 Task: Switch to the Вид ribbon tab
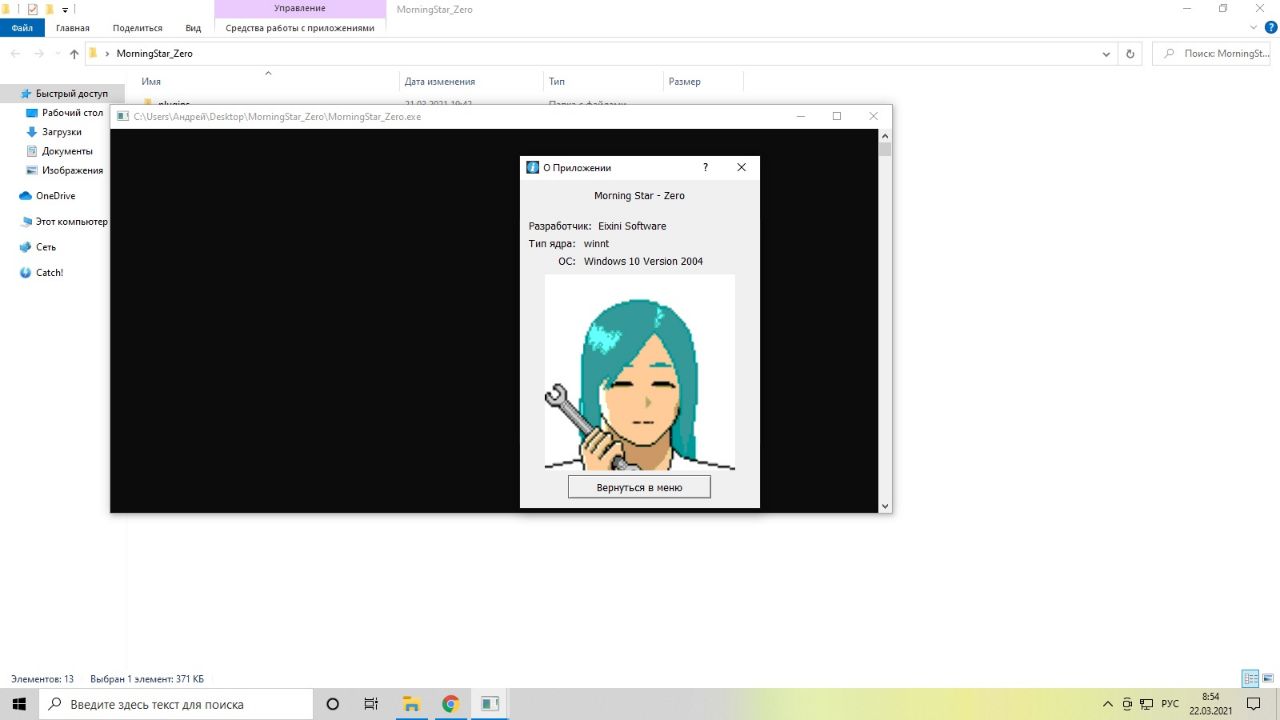pos(193,28)
